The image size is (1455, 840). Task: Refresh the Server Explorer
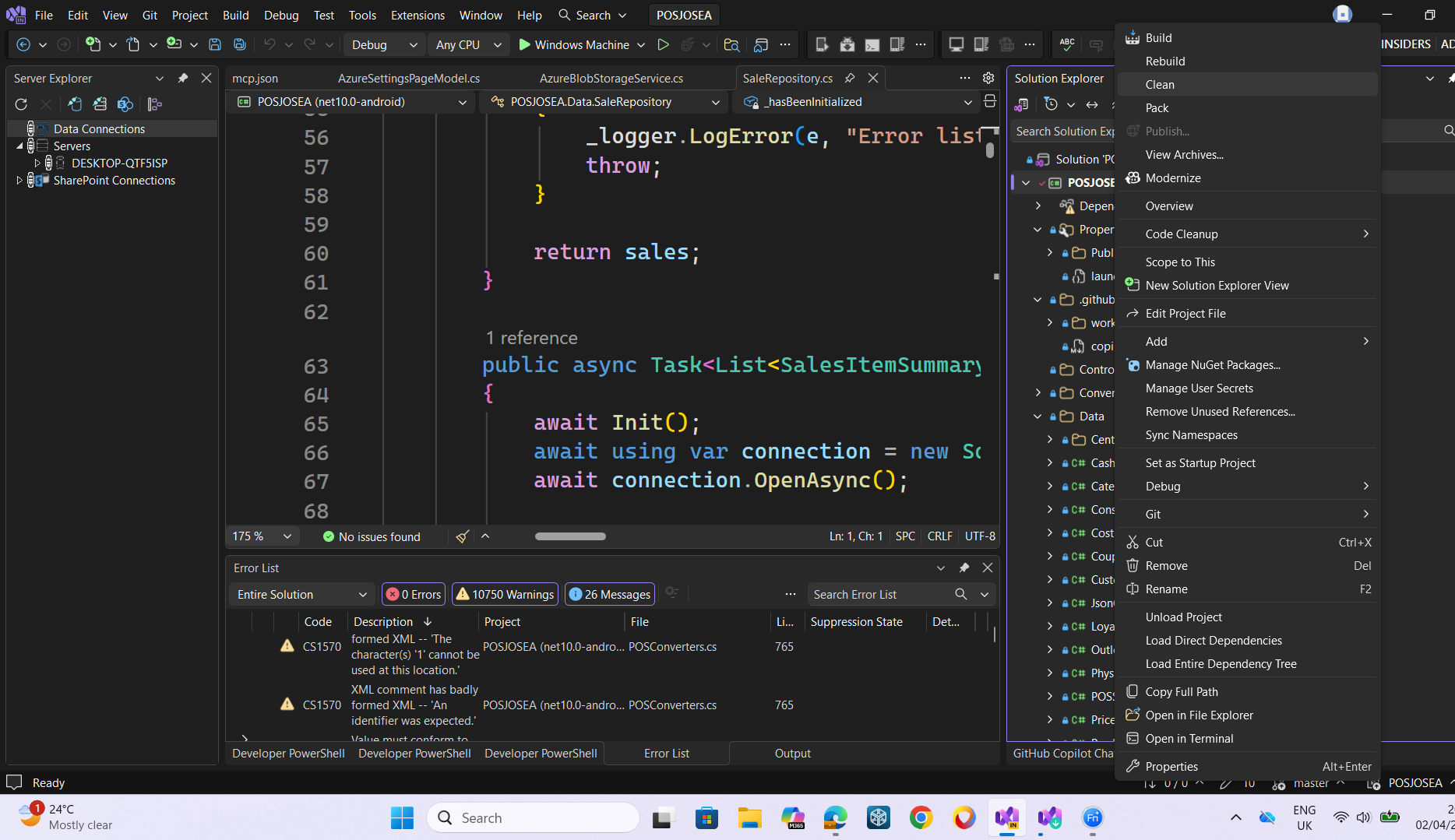21,104
